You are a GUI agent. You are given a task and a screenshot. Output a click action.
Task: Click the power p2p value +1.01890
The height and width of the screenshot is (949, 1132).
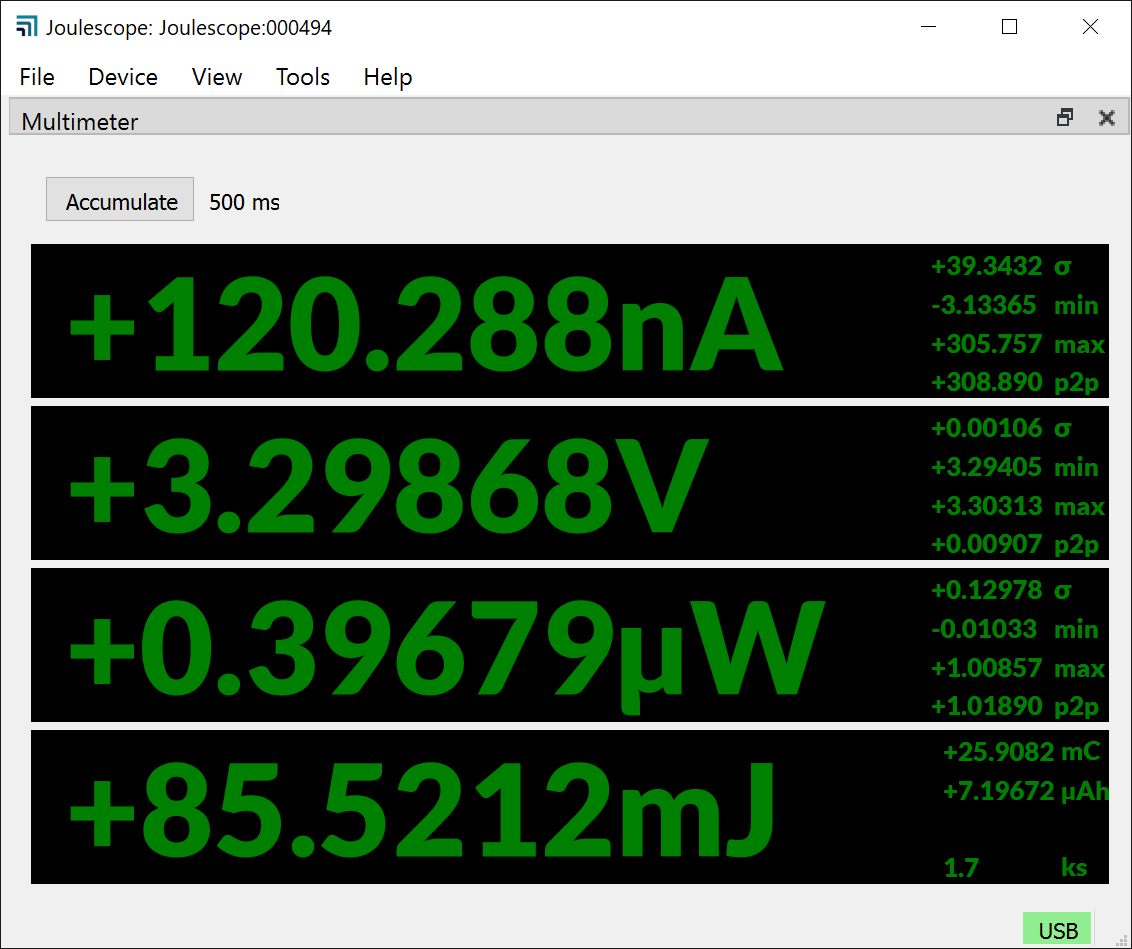click(986, 706)
